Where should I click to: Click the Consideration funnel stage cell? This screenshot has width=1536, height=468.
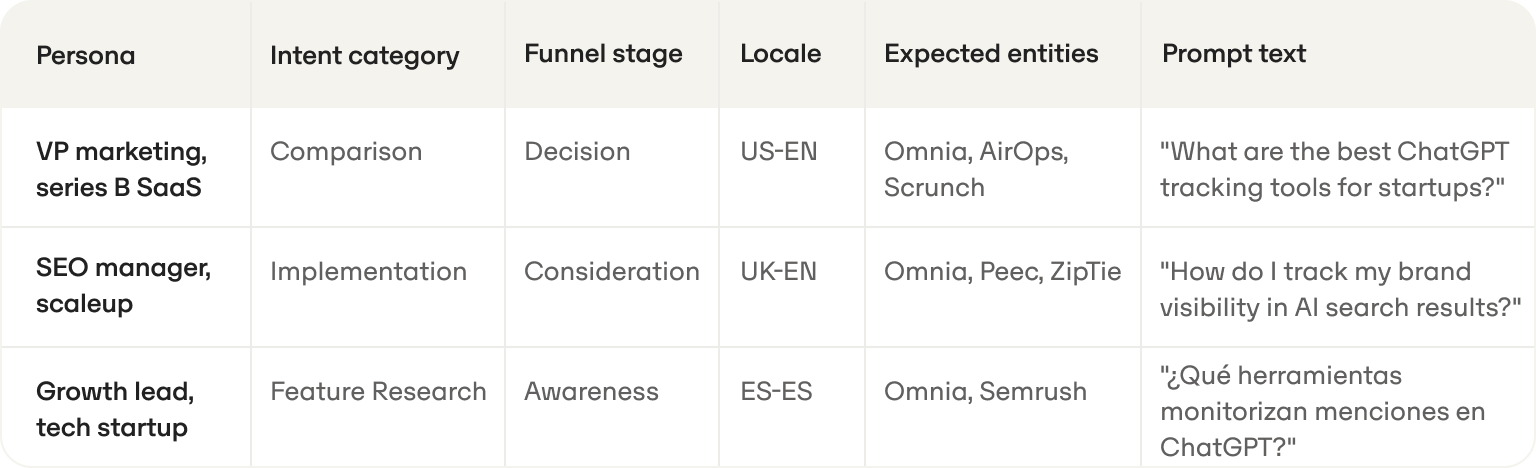pos(611,272)
